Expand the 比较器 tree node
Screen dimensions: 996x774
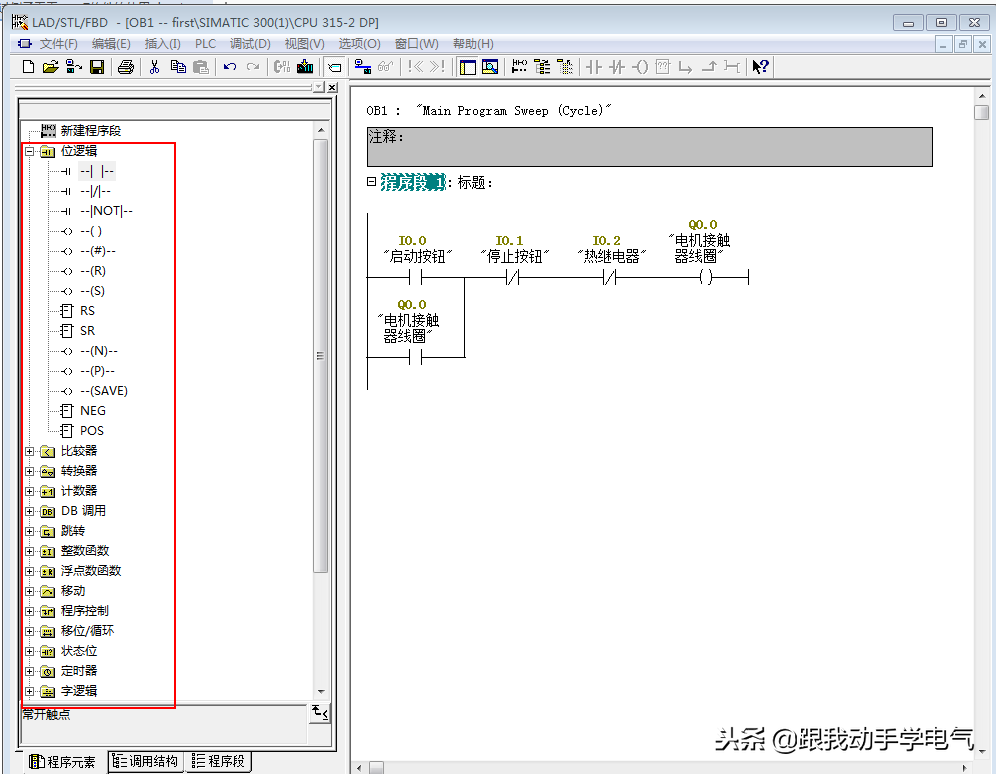[x=29, y=451]
